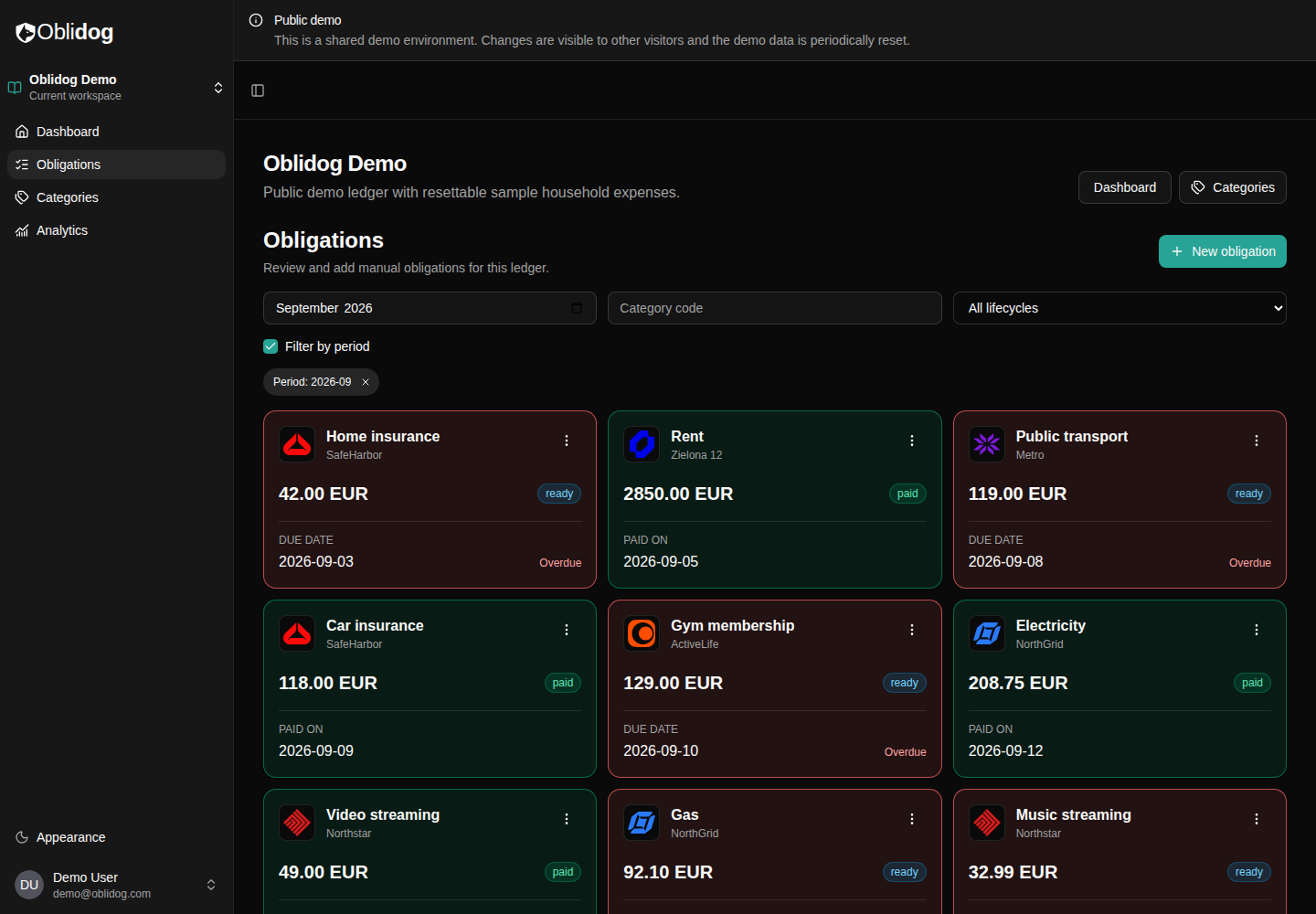Remove the Period: 2026-09 filter chip

366,382
